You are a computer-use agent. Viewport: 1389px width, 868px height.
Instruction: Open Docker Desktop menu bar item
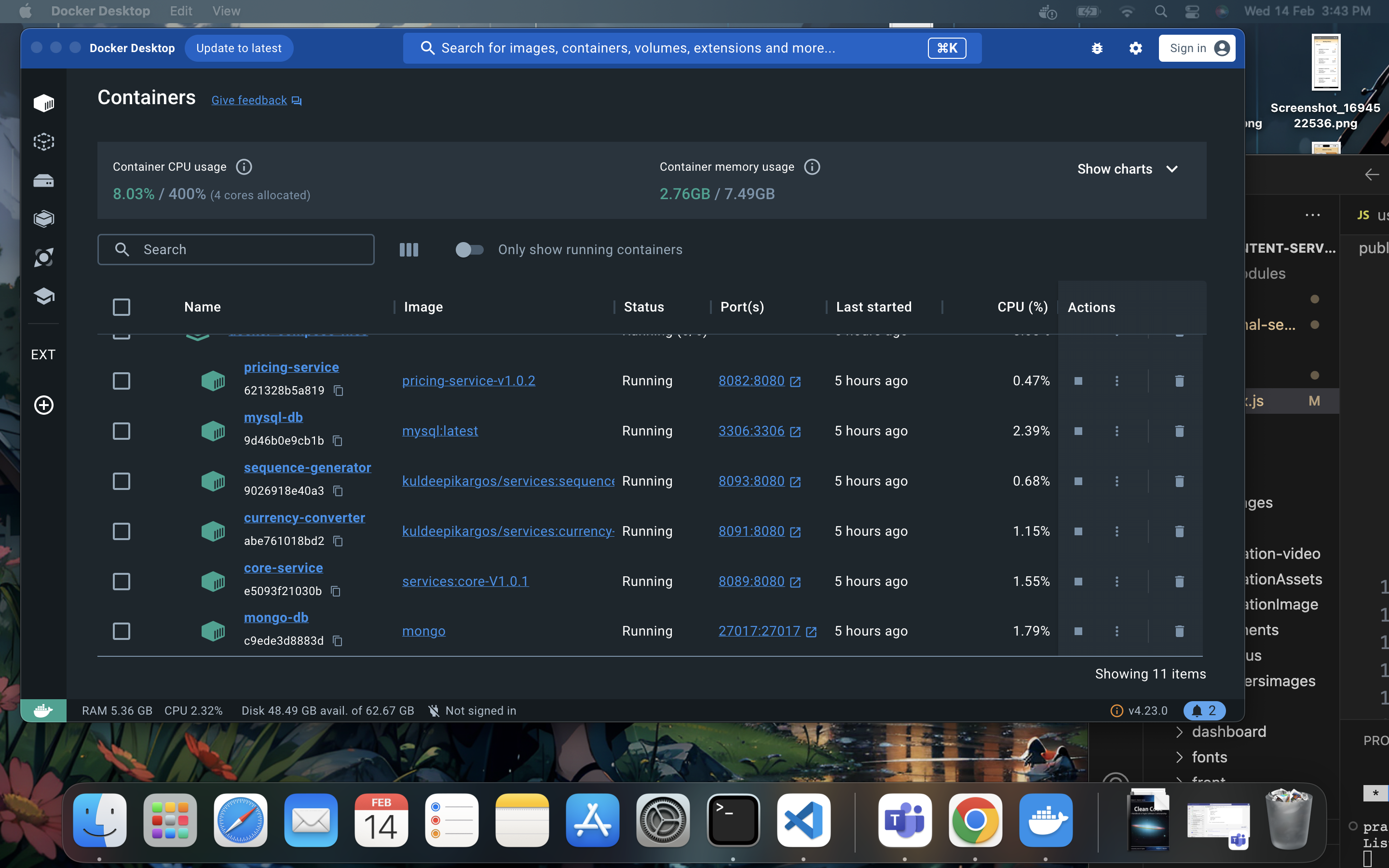pos(100,11)
